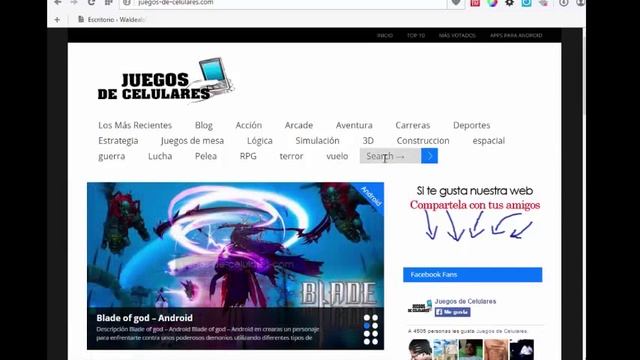Open the color wheel extension icon

(x=492, y=3)
